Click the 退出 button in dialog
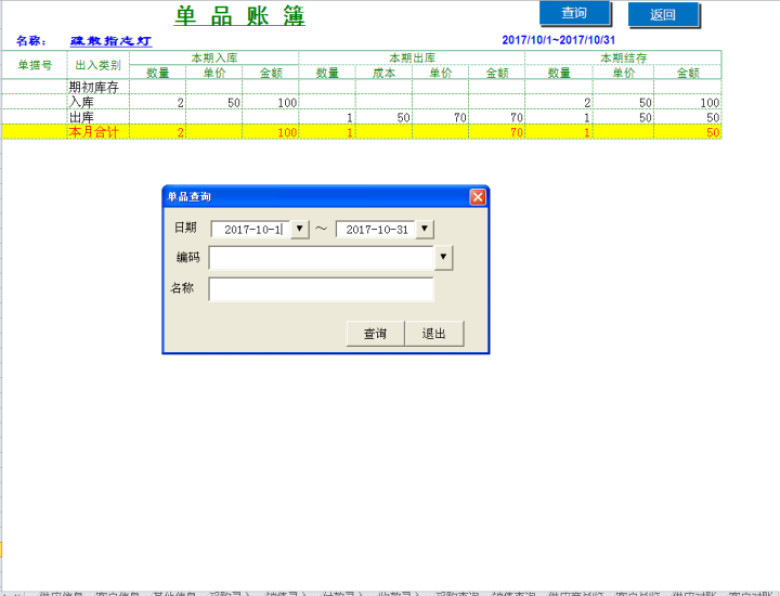The width and height of the screenshot is (780, 596). coord(434,333)
